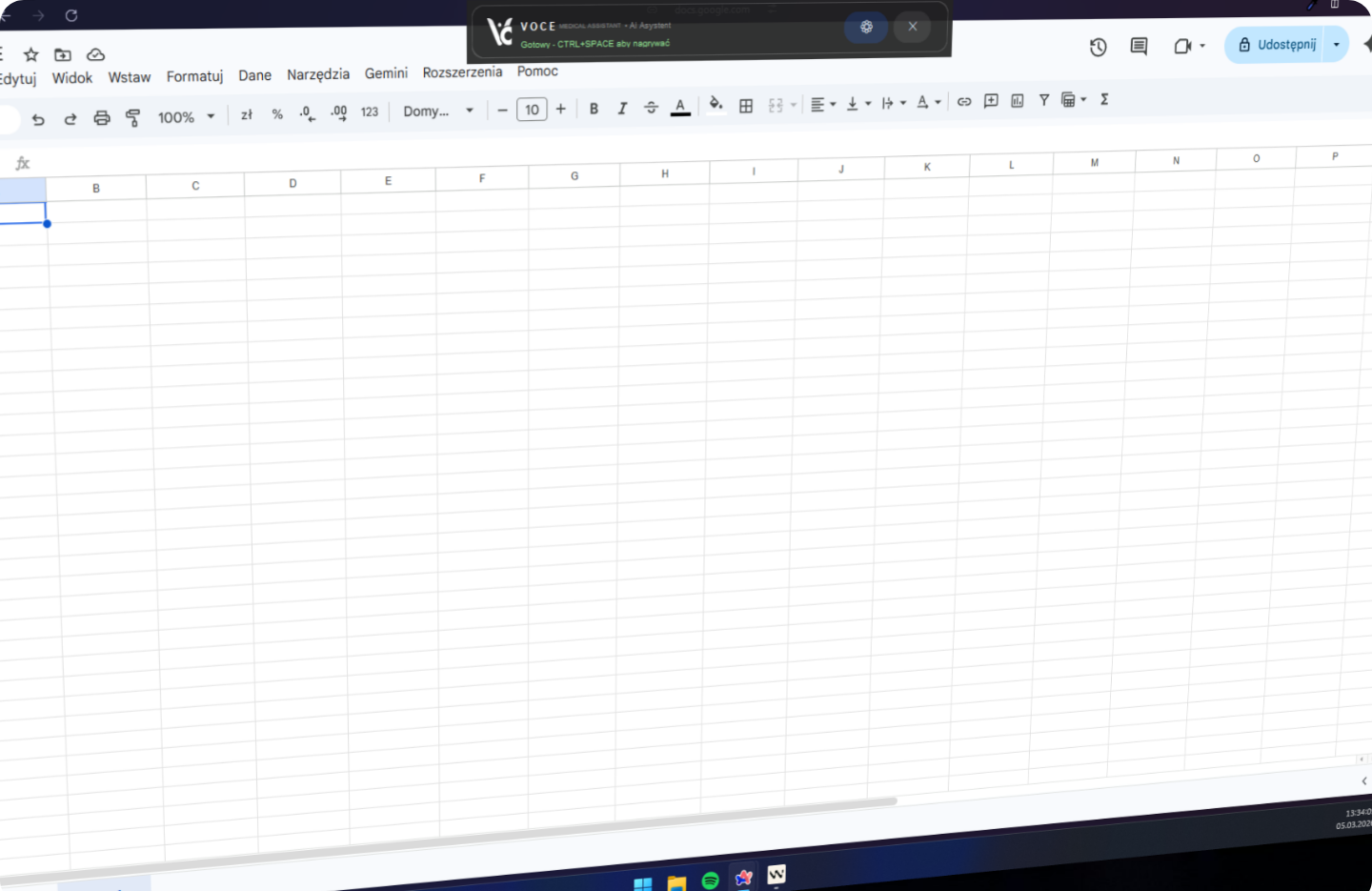
Task: Click the Udostępnij share button
Action: (x=1277, y=45)
